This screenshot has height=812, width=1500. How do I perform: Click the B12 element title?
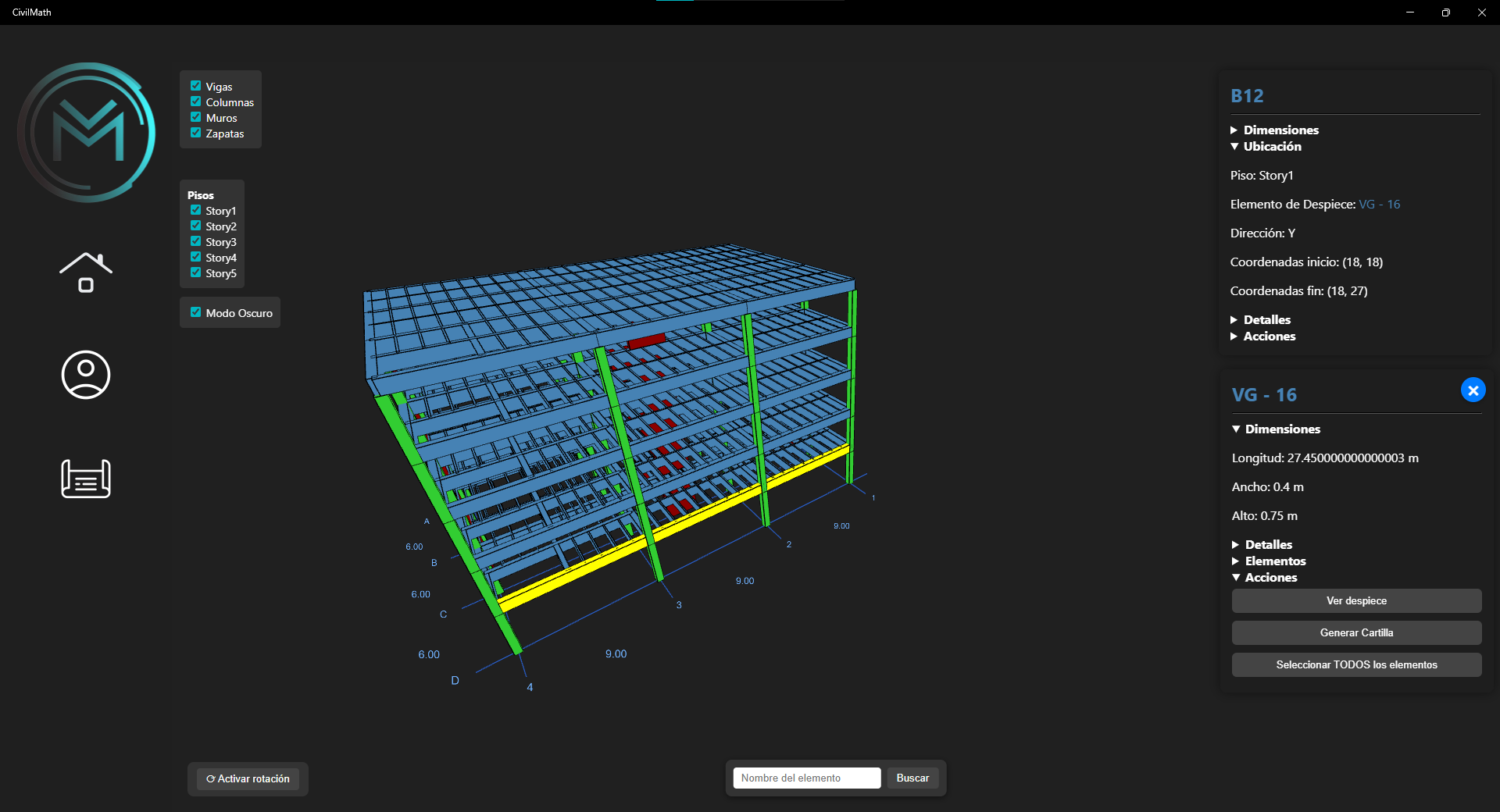click(1247, 96)
